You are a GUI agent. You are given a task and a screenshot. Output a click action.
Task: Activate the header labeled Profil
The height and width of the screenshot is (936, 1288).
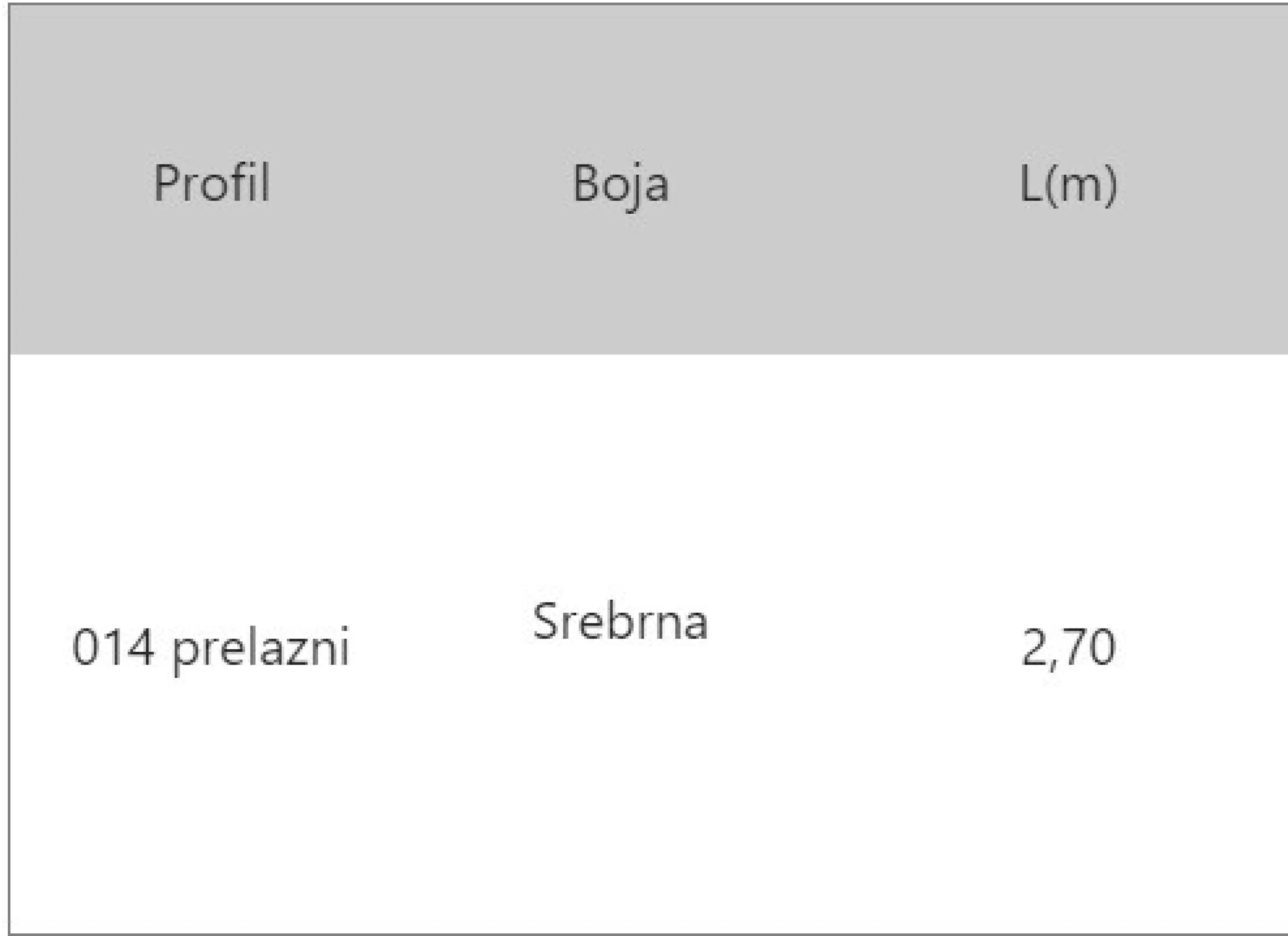[x=212, y=183]
